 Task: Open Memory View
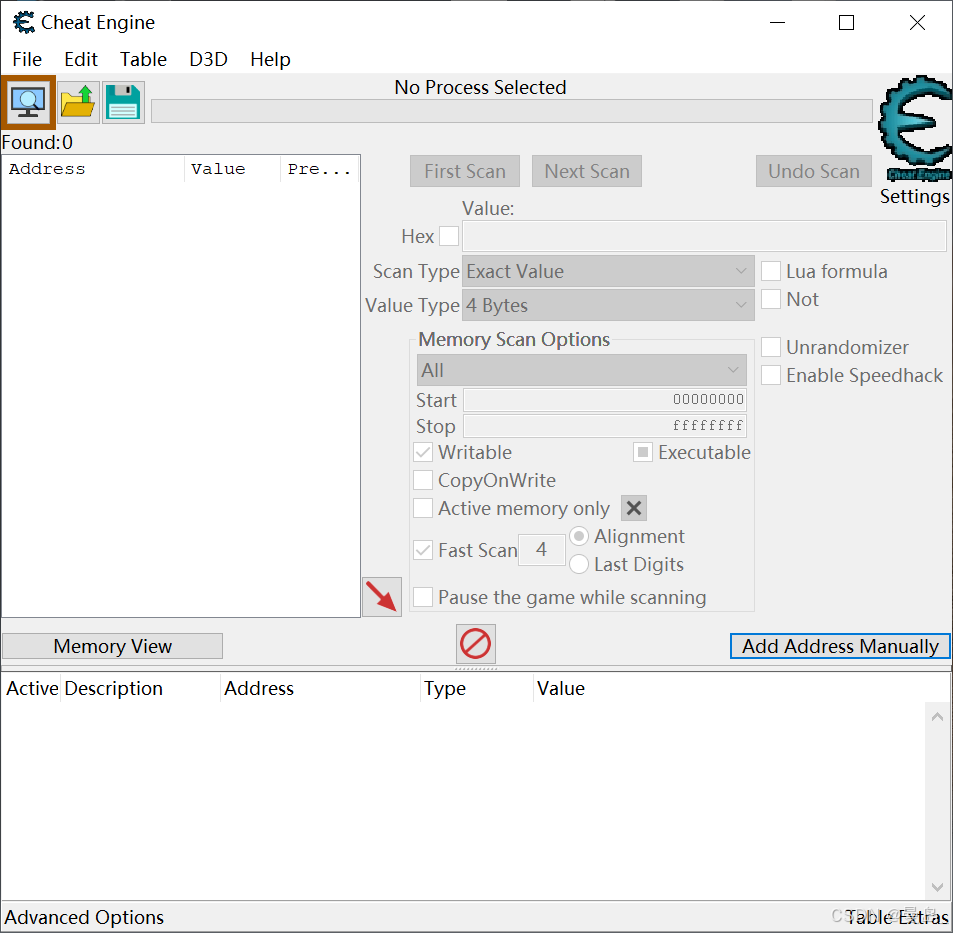pyautogui.click(x=112, y=646)
